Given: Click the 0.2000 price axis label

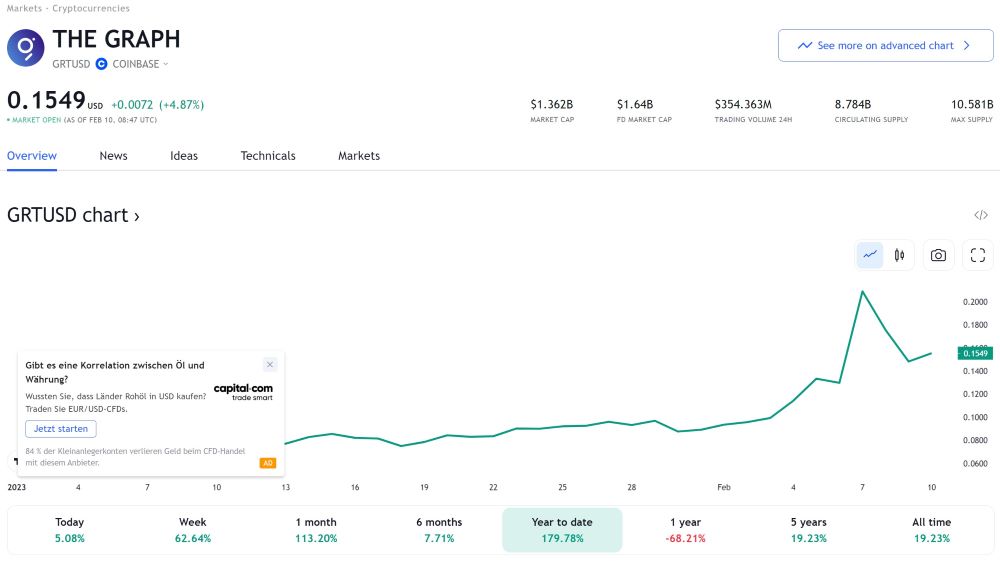Looking at the screenshot, I should tap(975, 302).
